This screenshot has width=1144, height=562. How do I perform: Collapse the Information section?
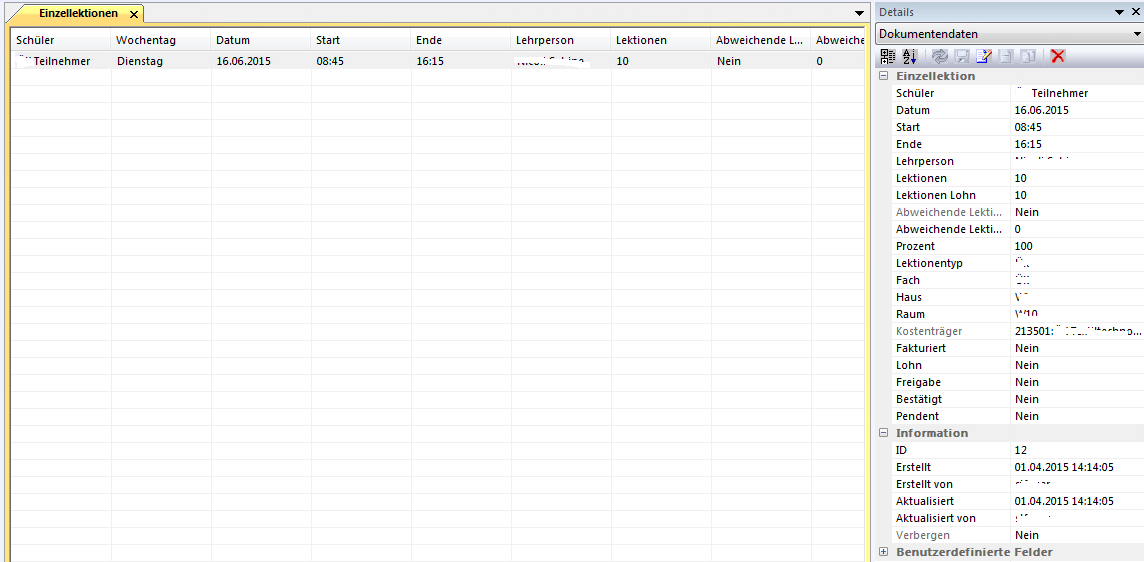pyautogui.click(x=884, y=433)
